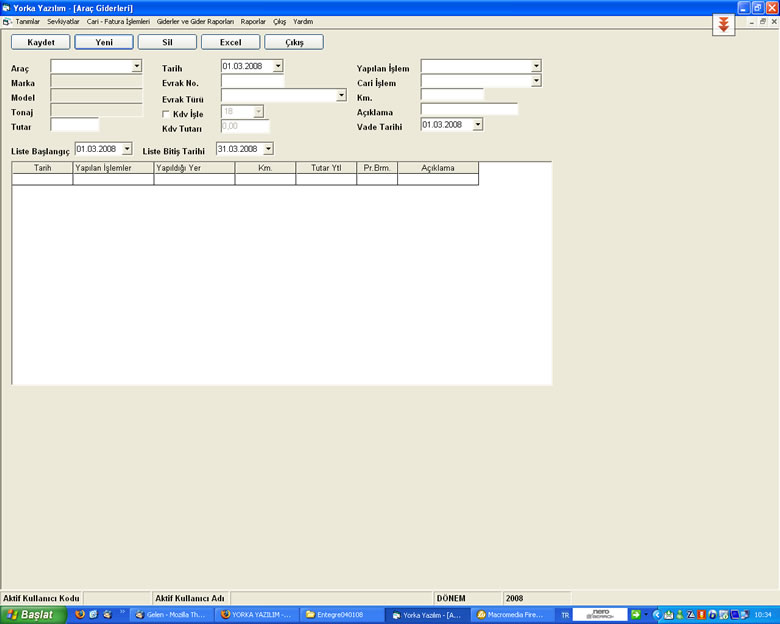Switch to Macromedia Fireworks taskbar item
This screenshot has width=780, height=624.
(511, 615)
